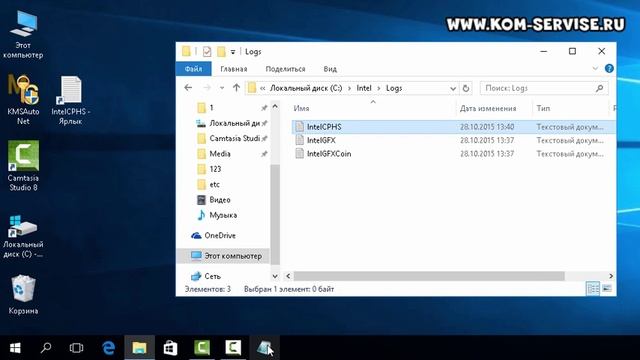Click the Forward navigation arrow
Screen dimensions: 640x360
pos(207,88)
